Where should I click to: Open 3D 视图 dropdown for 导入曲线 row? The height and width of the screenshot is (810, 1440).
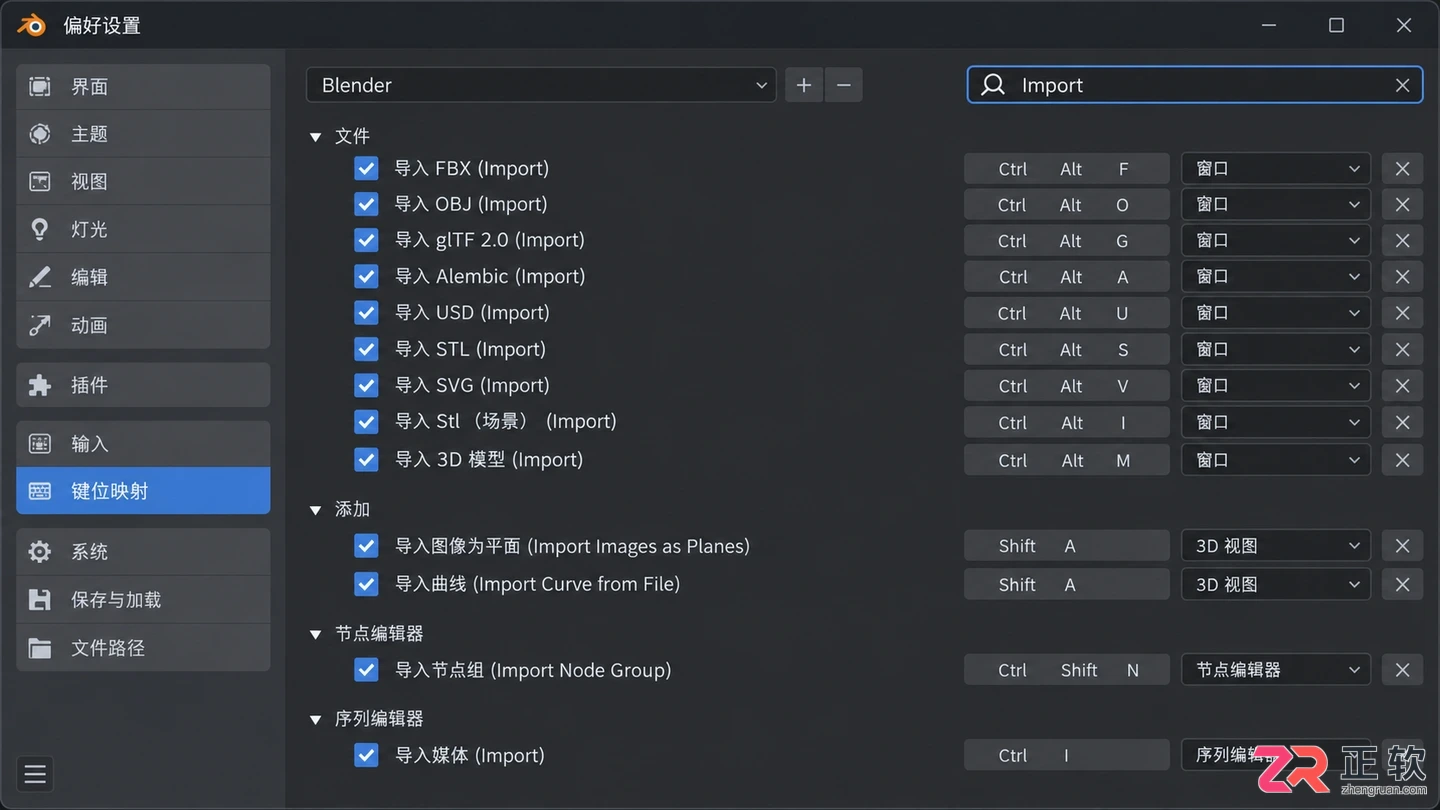1276,584
